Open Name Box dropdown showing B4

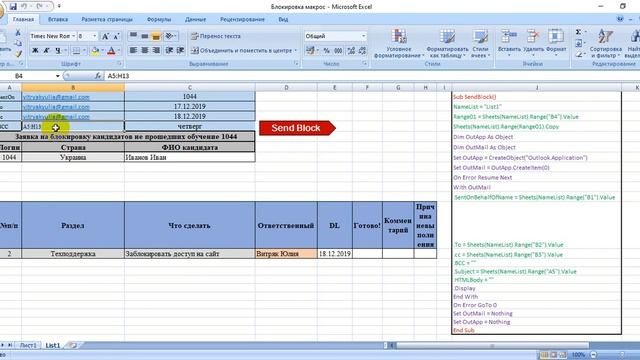tap(57, 76)
